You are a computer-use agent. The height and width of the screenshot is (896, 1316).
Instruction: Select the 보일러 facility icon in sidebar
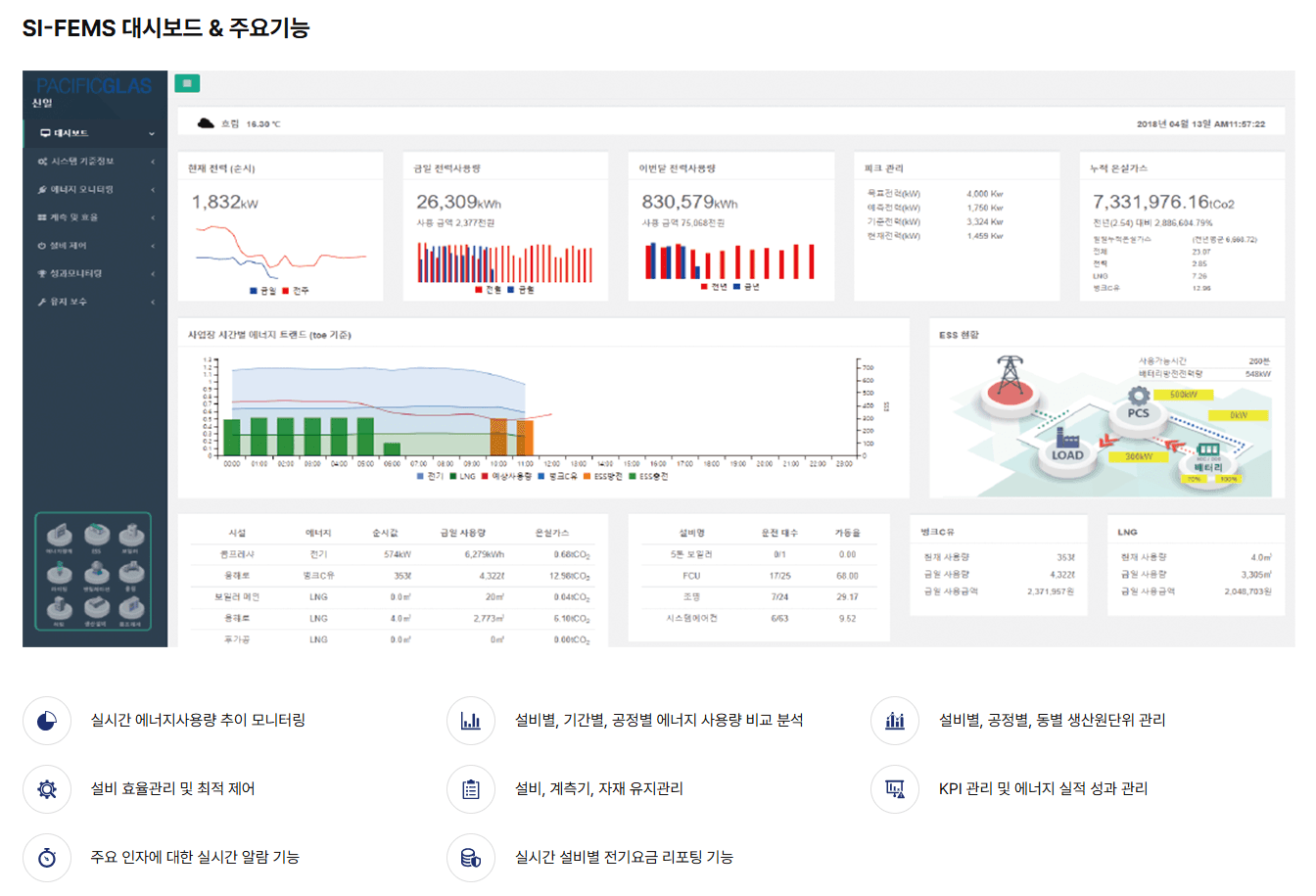point(130,534)
